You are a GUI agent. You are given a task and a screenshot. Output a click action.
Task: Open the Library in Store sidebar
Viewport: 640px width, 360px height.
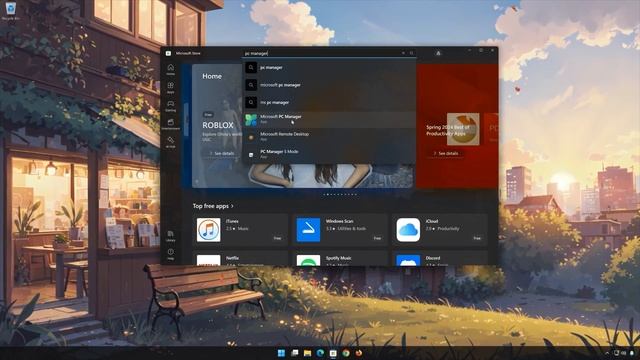pyautogui.click(x=171, y=236)
